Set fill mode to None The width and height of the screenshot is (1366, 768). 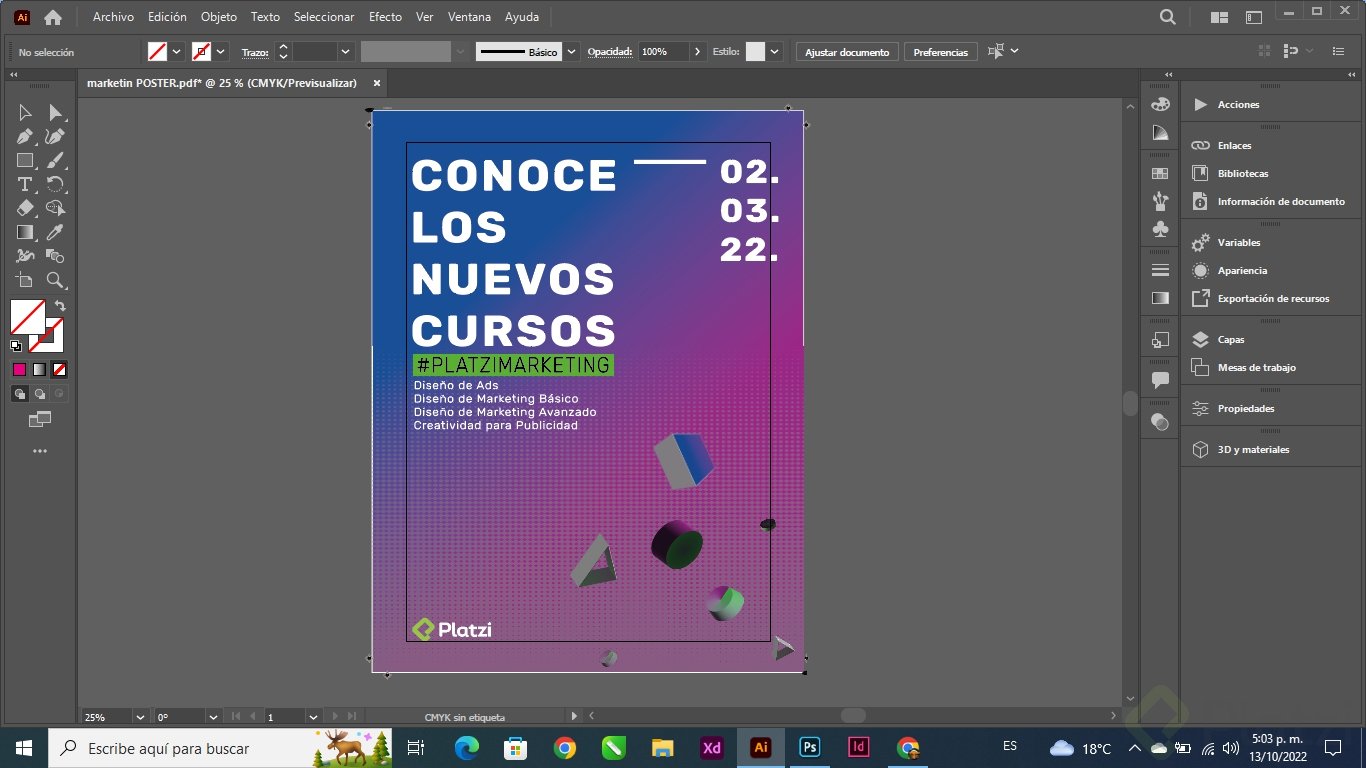click(x=59, y=370)
